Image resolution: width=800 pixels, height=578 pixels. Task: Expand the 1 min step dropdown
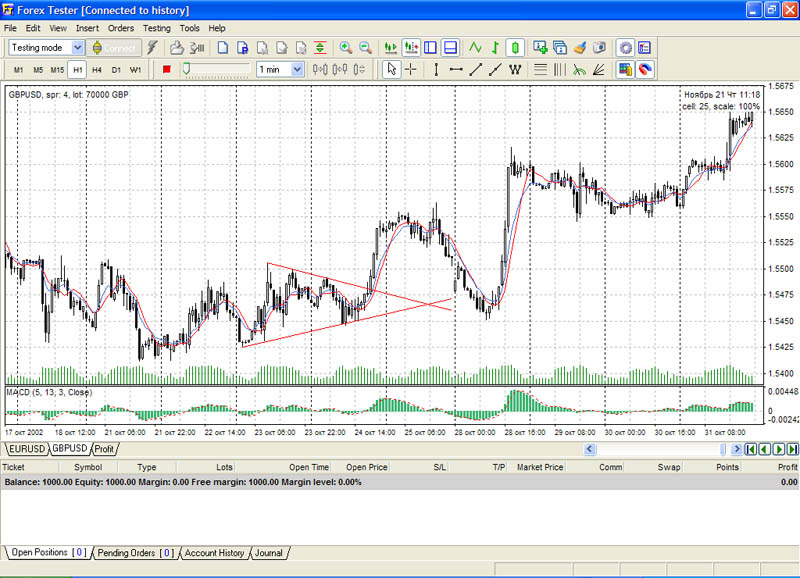click(297, 69)
